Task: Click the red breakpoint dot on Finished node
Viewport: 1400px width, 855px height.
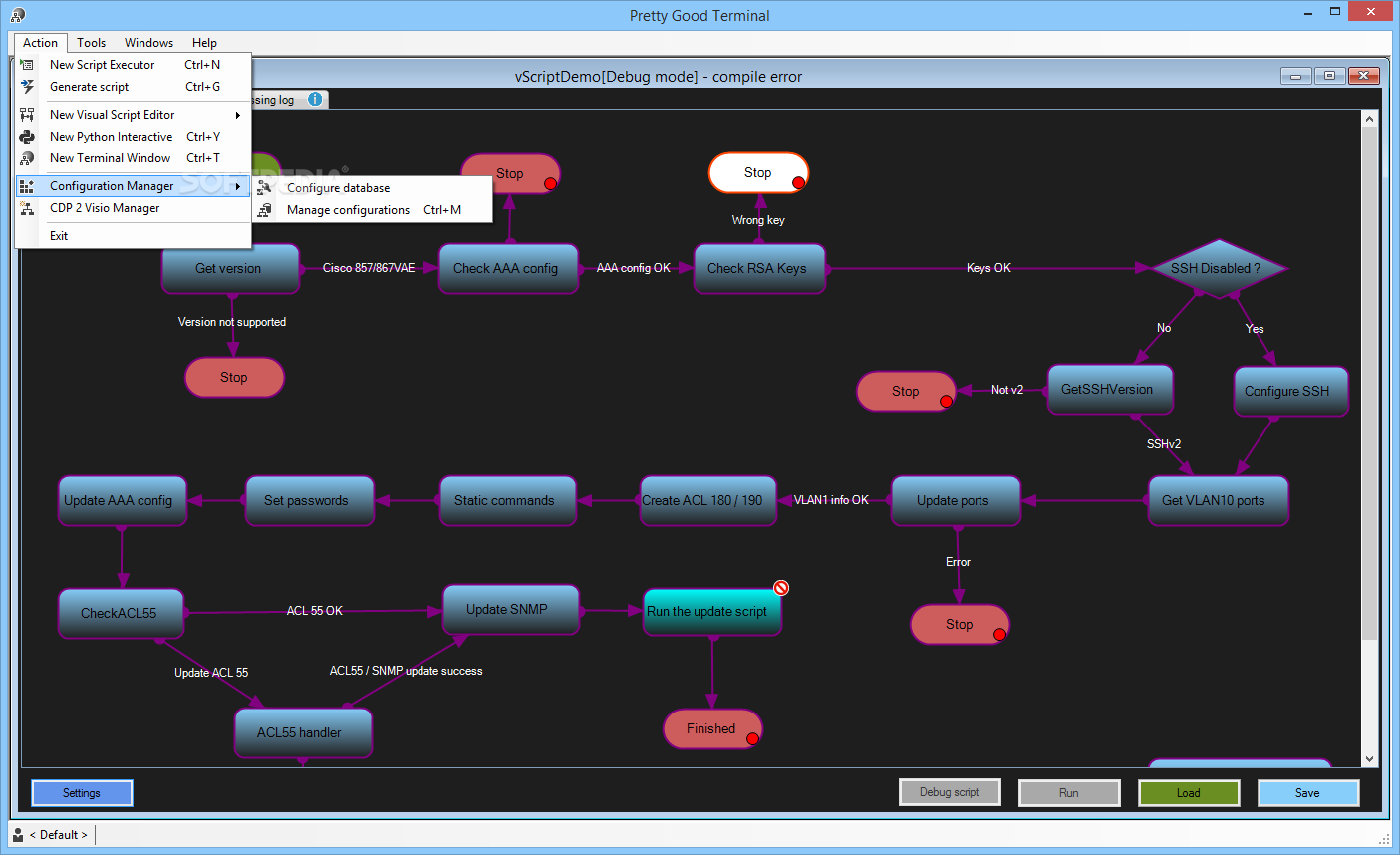Action: [x=752, y=738]
